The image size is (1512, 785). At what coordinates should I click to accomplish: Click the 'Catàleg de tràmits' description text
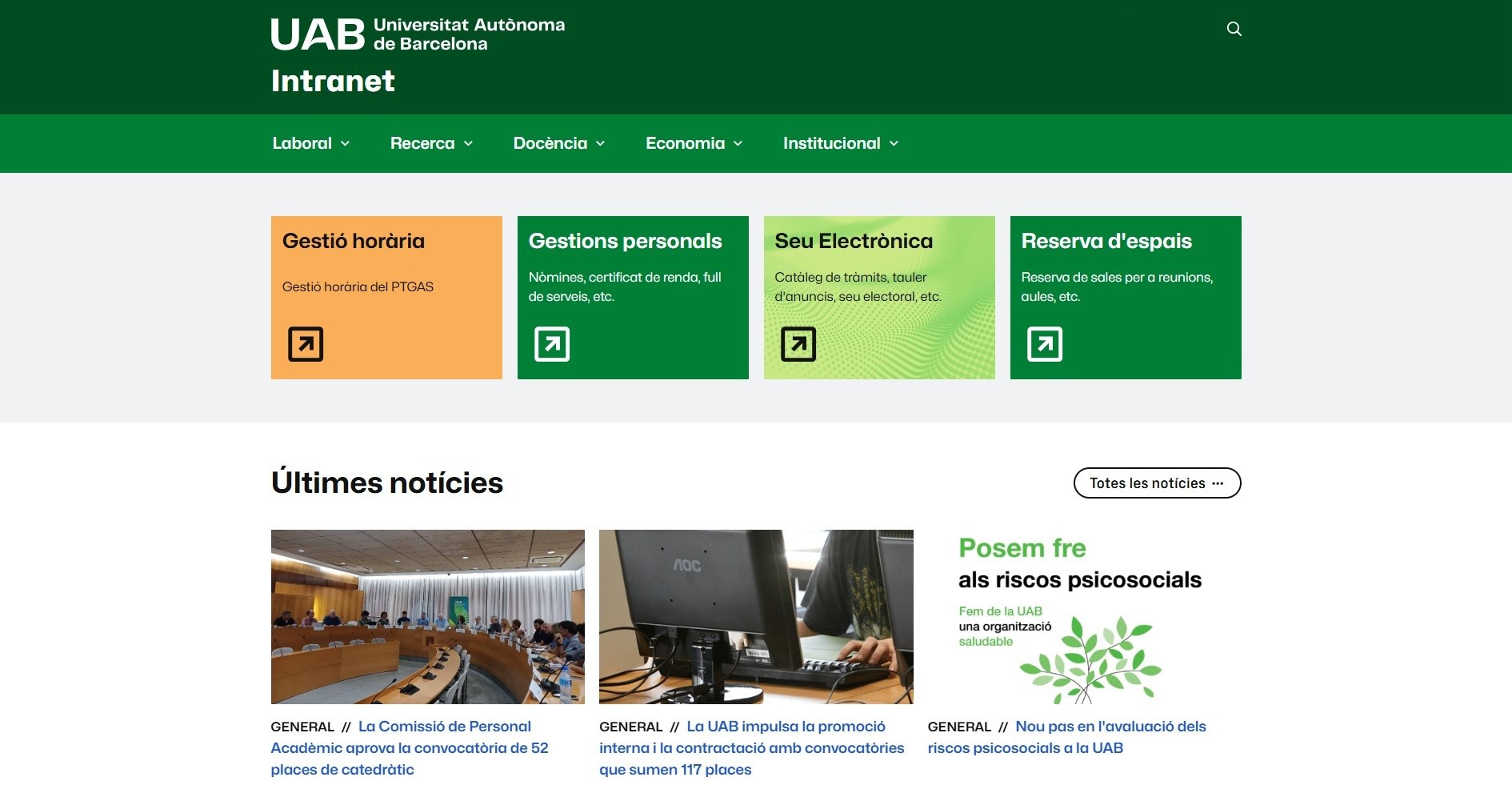[858, 286]
